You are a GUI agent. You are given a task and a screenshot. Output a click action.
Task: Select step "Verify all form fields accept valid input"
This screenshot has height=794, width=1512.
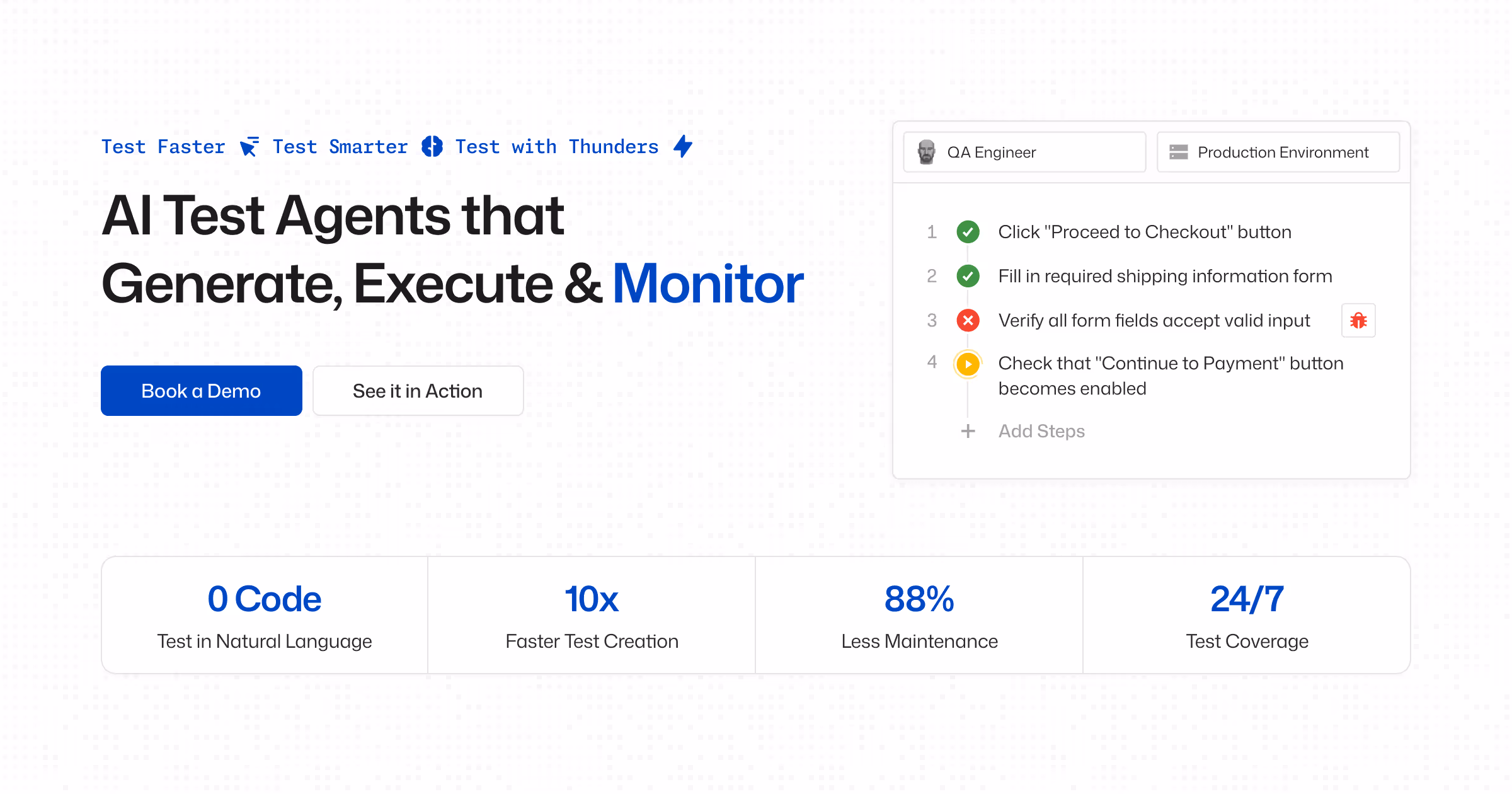click(x=1154, y=321)
